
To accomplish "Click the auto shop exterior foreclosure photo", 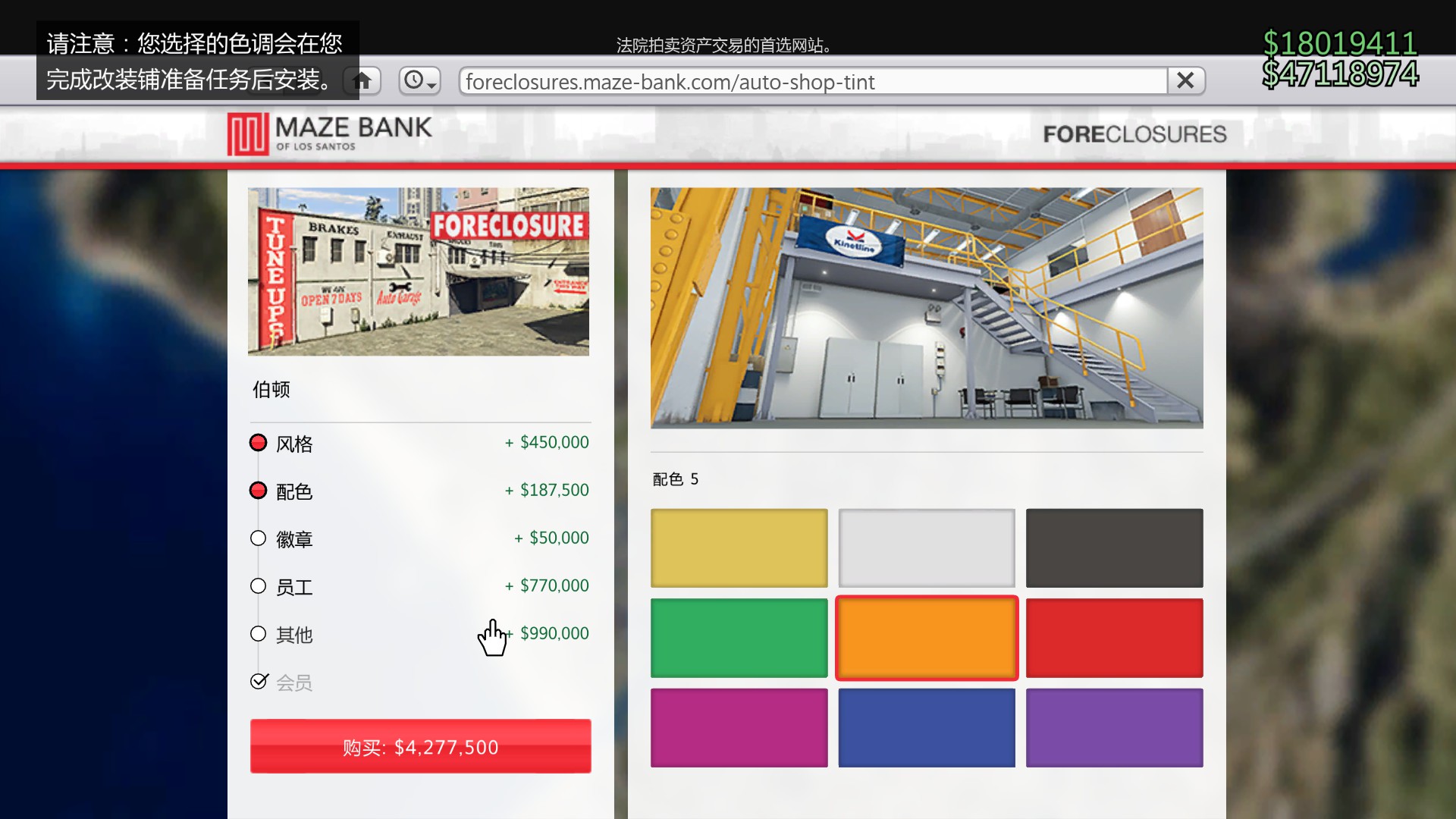I will 419,271.
